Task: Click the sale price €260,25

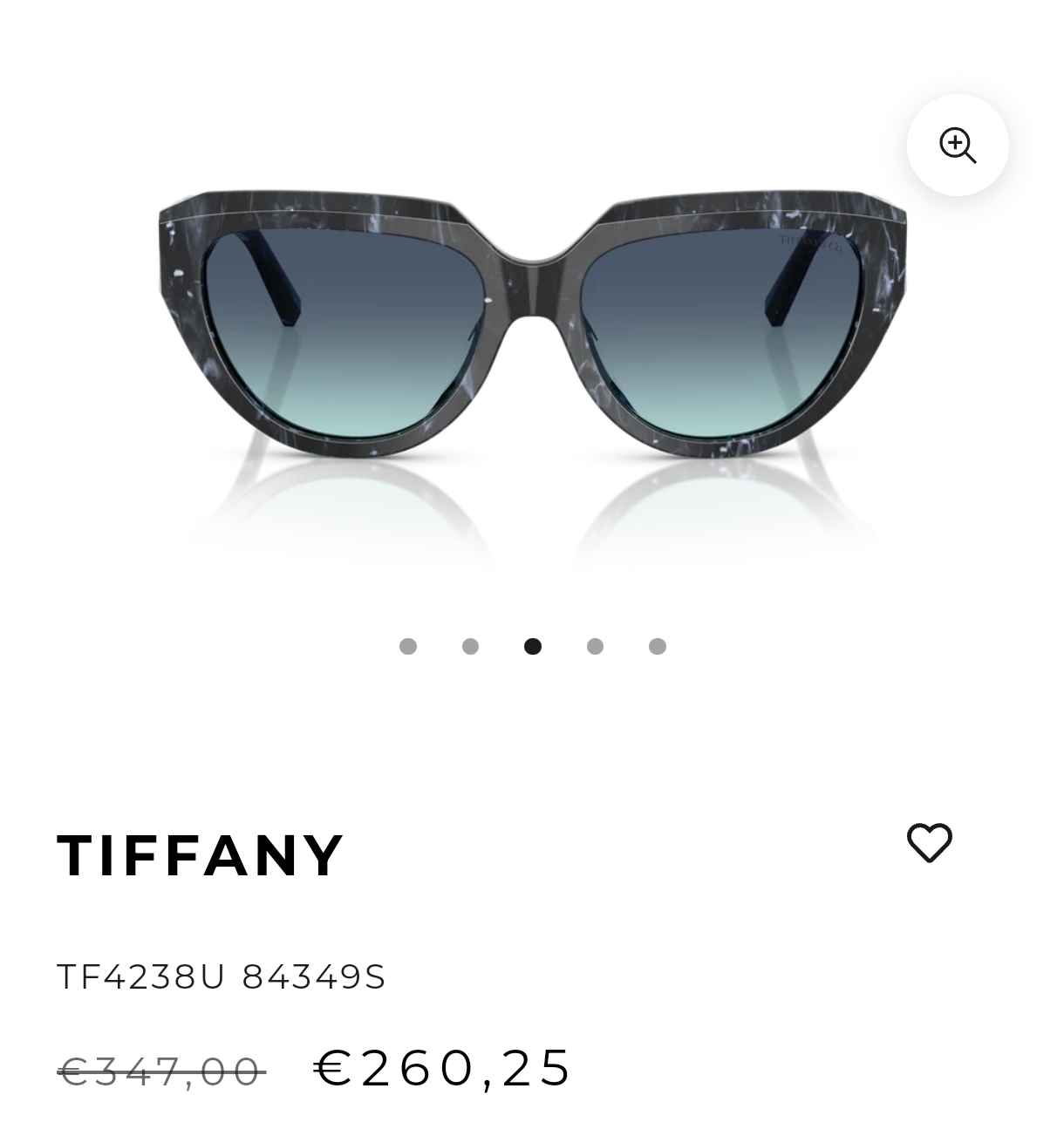Action: [x=443, y=1067]
